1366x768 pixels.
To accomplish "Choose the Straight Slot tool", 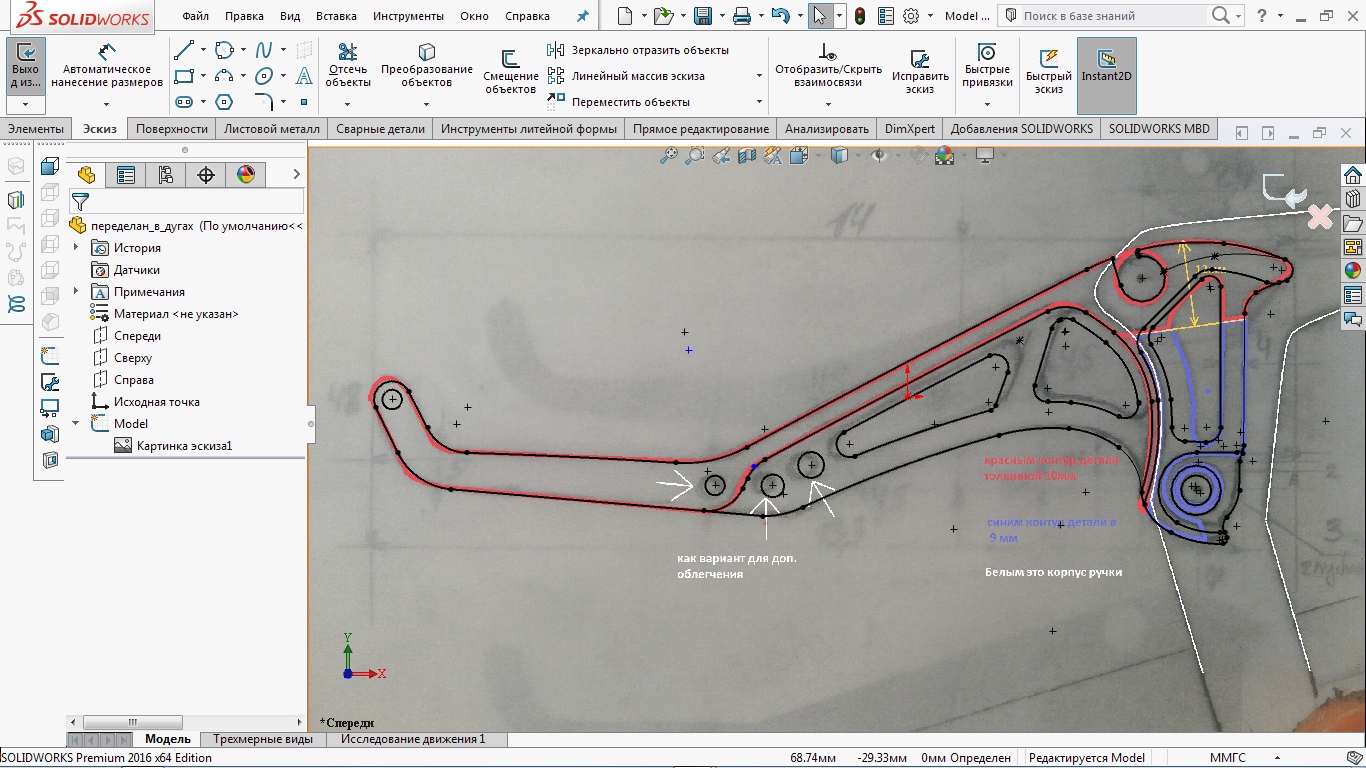I will point(183,102).
